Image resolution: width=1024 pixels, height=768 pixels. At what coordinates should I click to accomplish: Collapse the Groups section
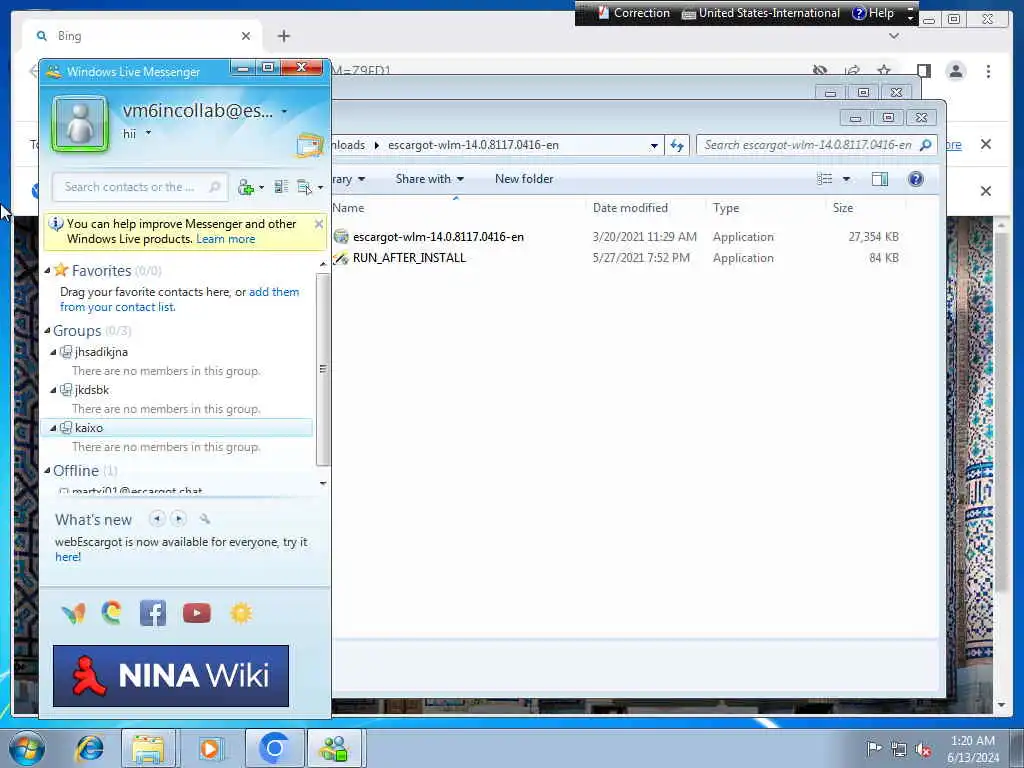[x=47, y=331]
